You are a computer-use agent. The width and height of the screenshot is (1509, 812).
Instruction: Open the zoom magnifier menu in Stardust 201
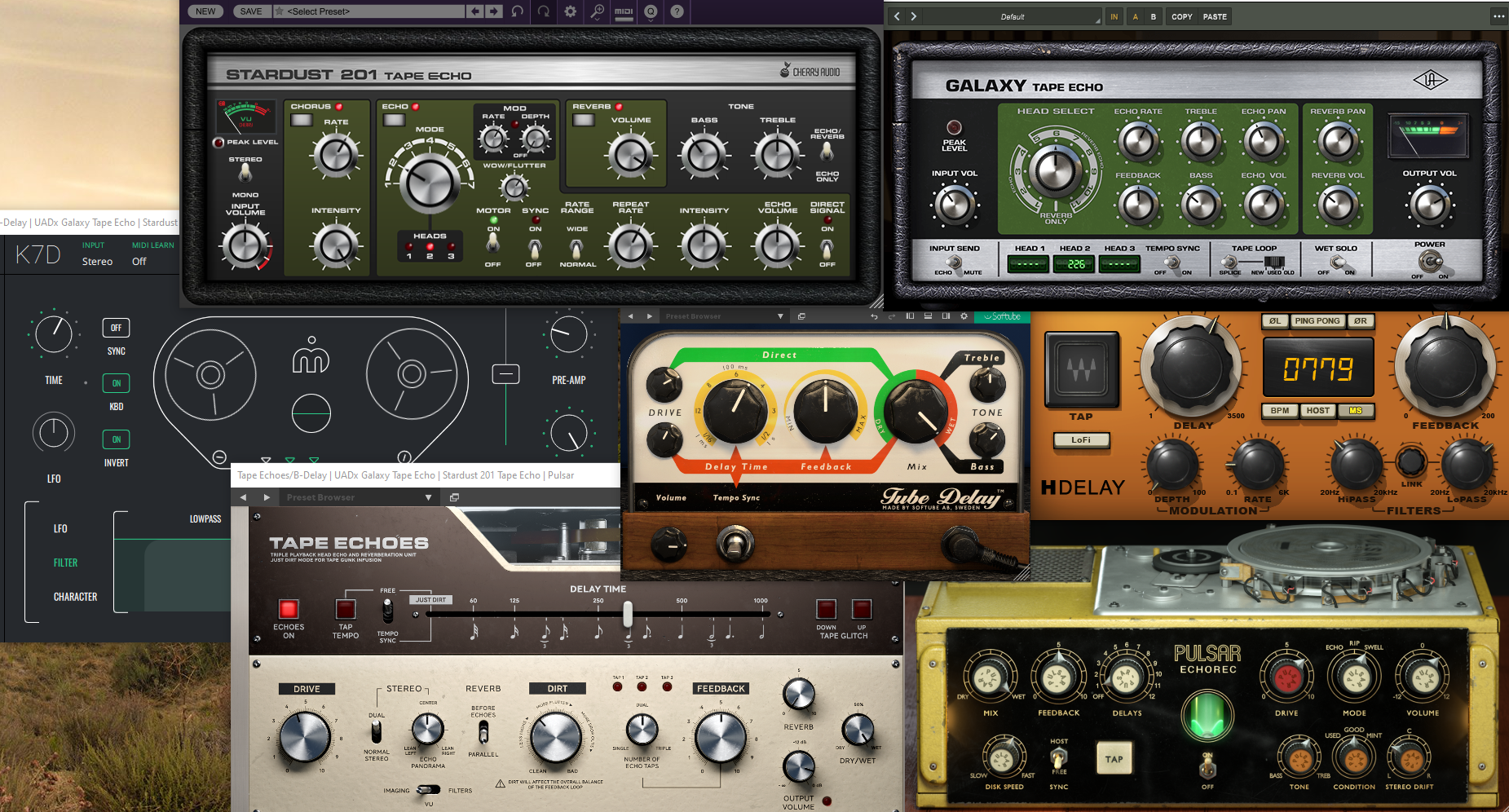[x=598, y=11]
